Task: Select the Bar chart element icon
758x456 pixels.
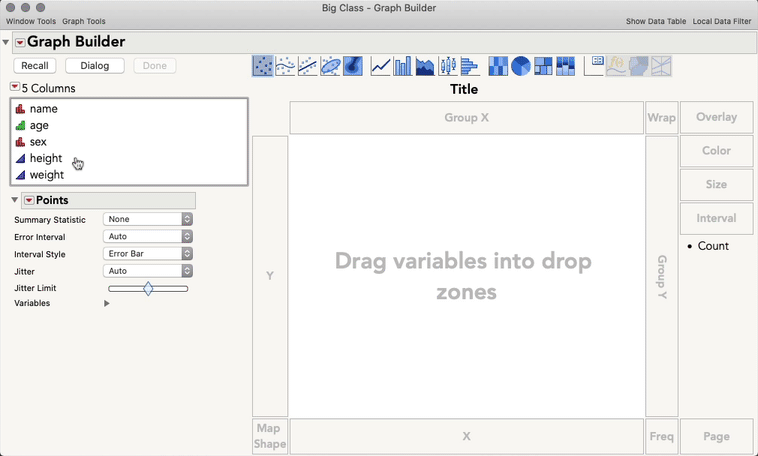Action: [403, 66]
